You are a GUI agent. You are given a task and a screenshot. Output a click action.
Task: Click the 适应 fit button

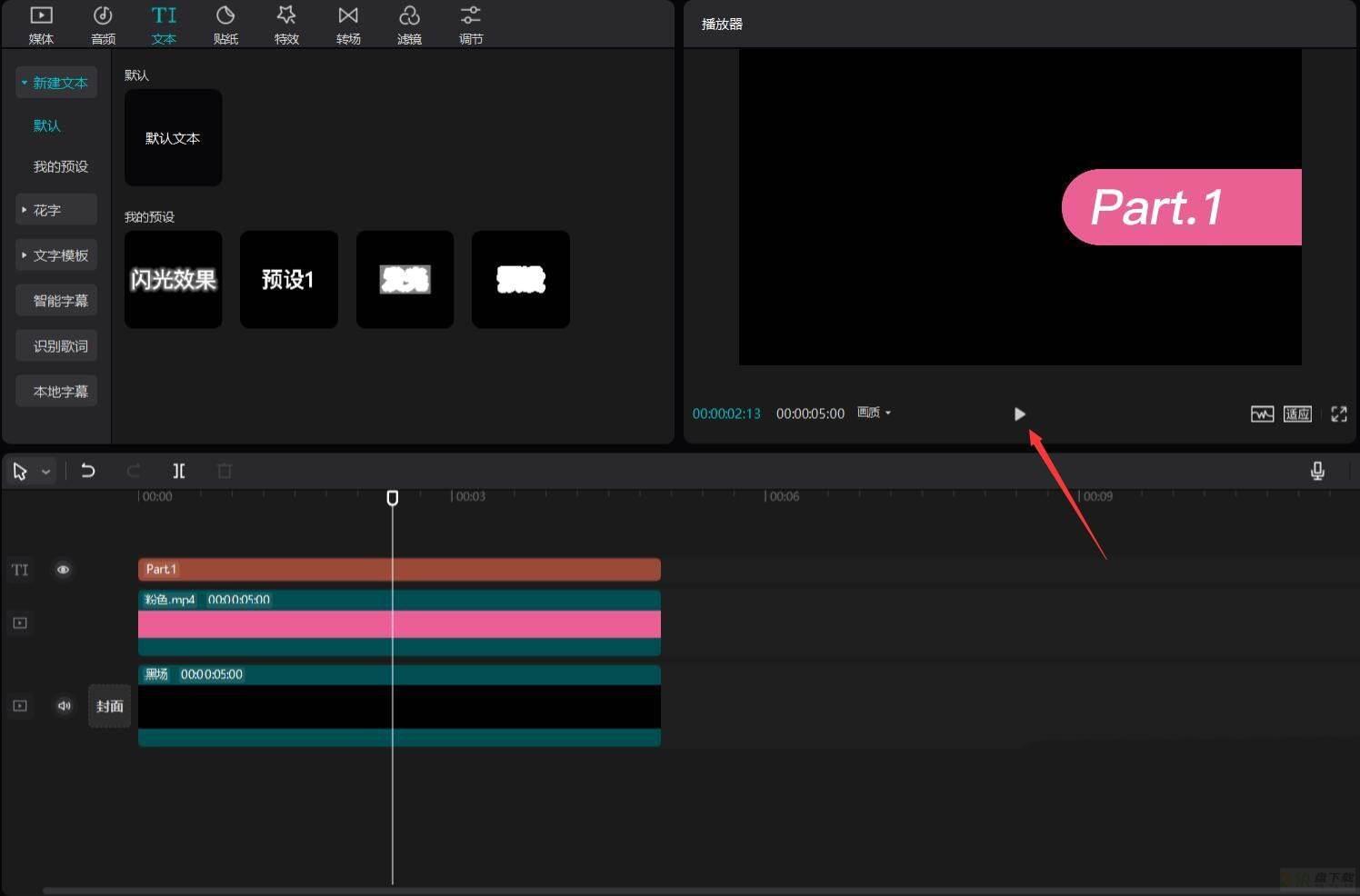pos(1297,414)
